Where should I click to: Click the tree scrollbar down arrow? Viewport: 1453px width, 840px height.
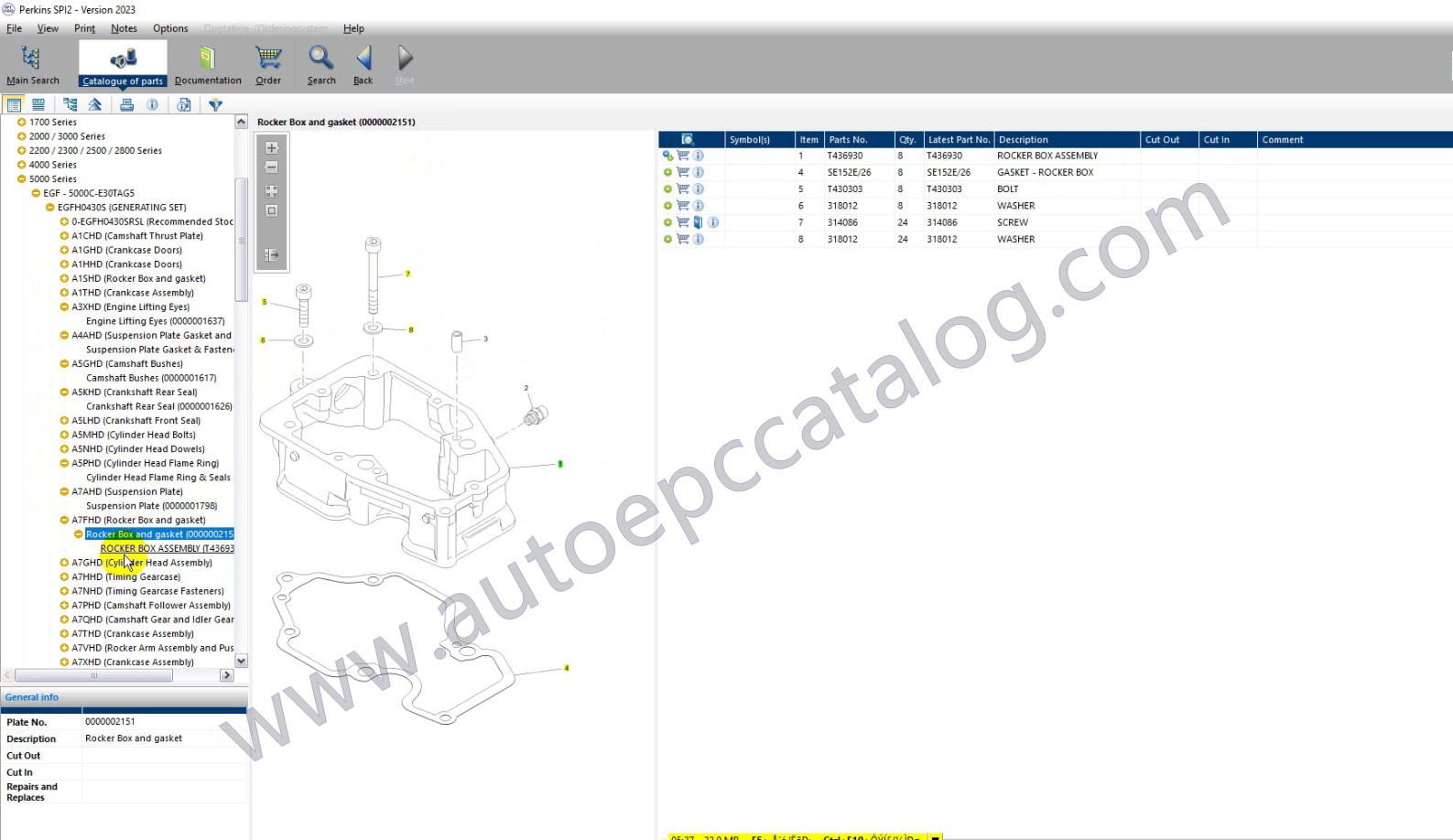pyautogui.click(x=242, y=661)
